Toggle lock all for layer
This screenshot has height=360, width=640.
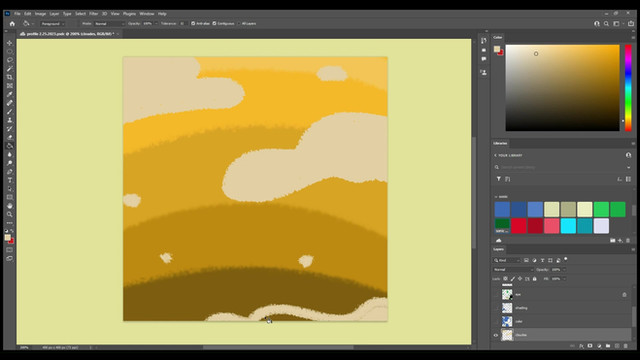[535, 279]
